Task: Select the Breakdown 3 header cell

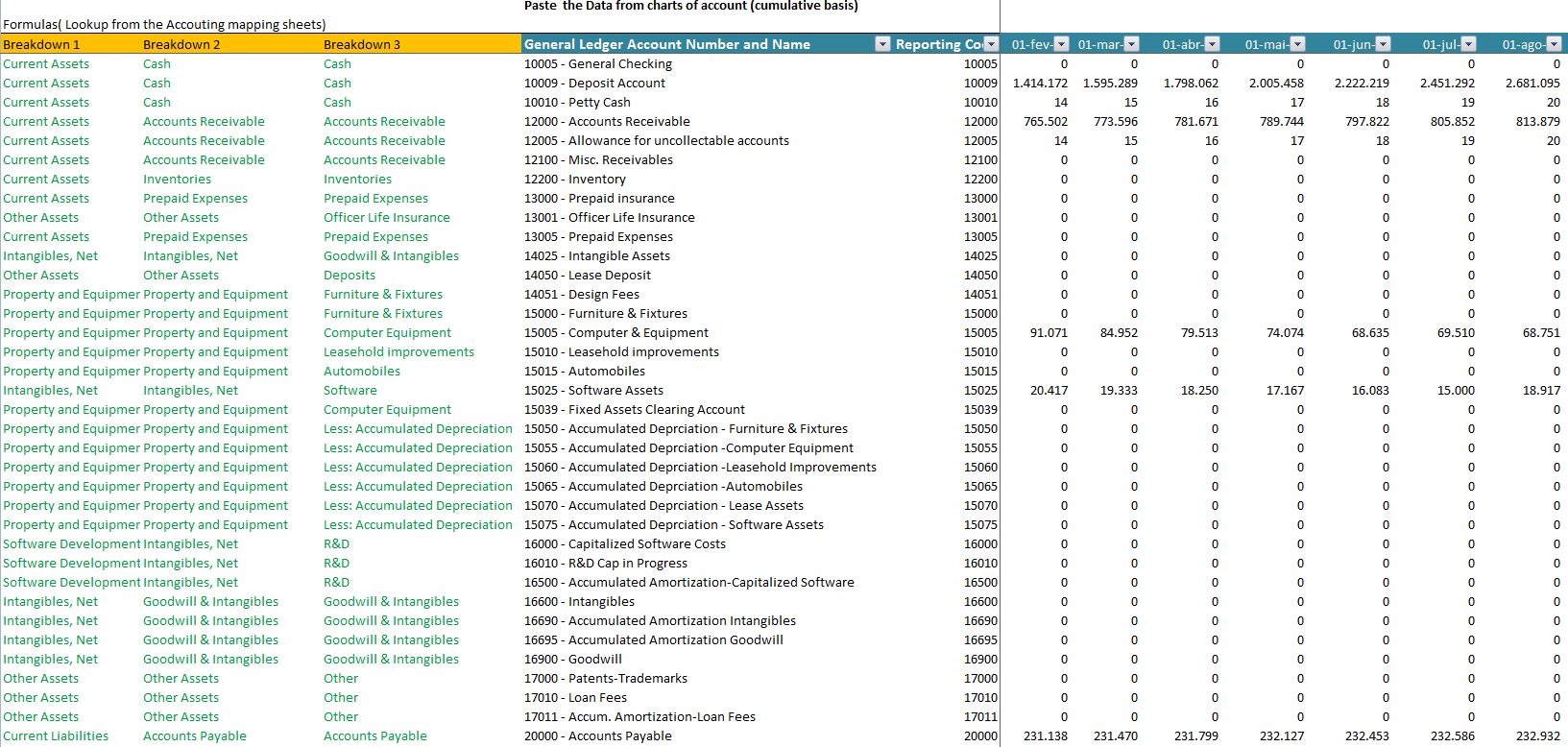Action: [x=422, y=44]
